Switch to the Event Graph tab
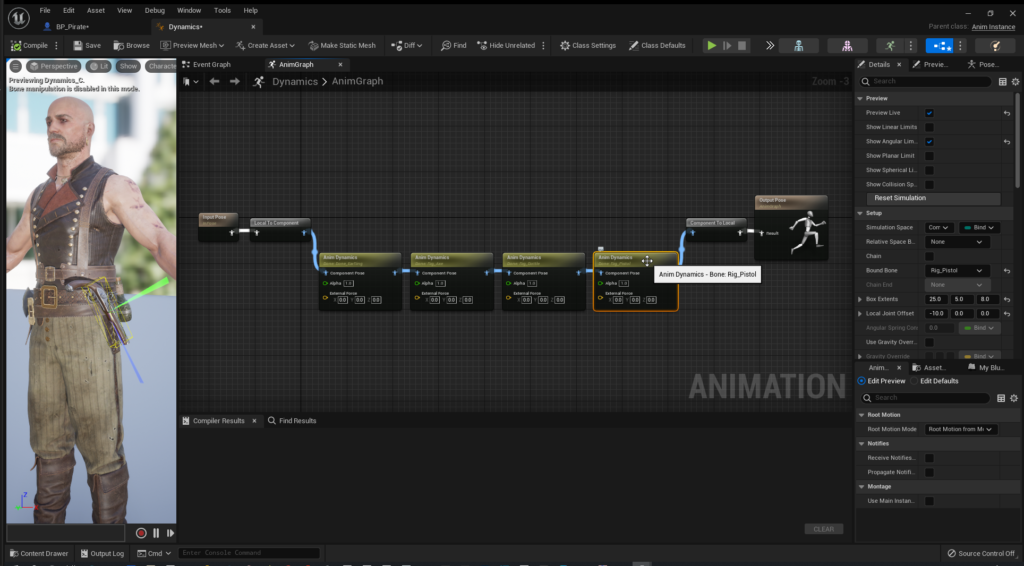This screenshot has height=566, width=1024. coord(211,64)
